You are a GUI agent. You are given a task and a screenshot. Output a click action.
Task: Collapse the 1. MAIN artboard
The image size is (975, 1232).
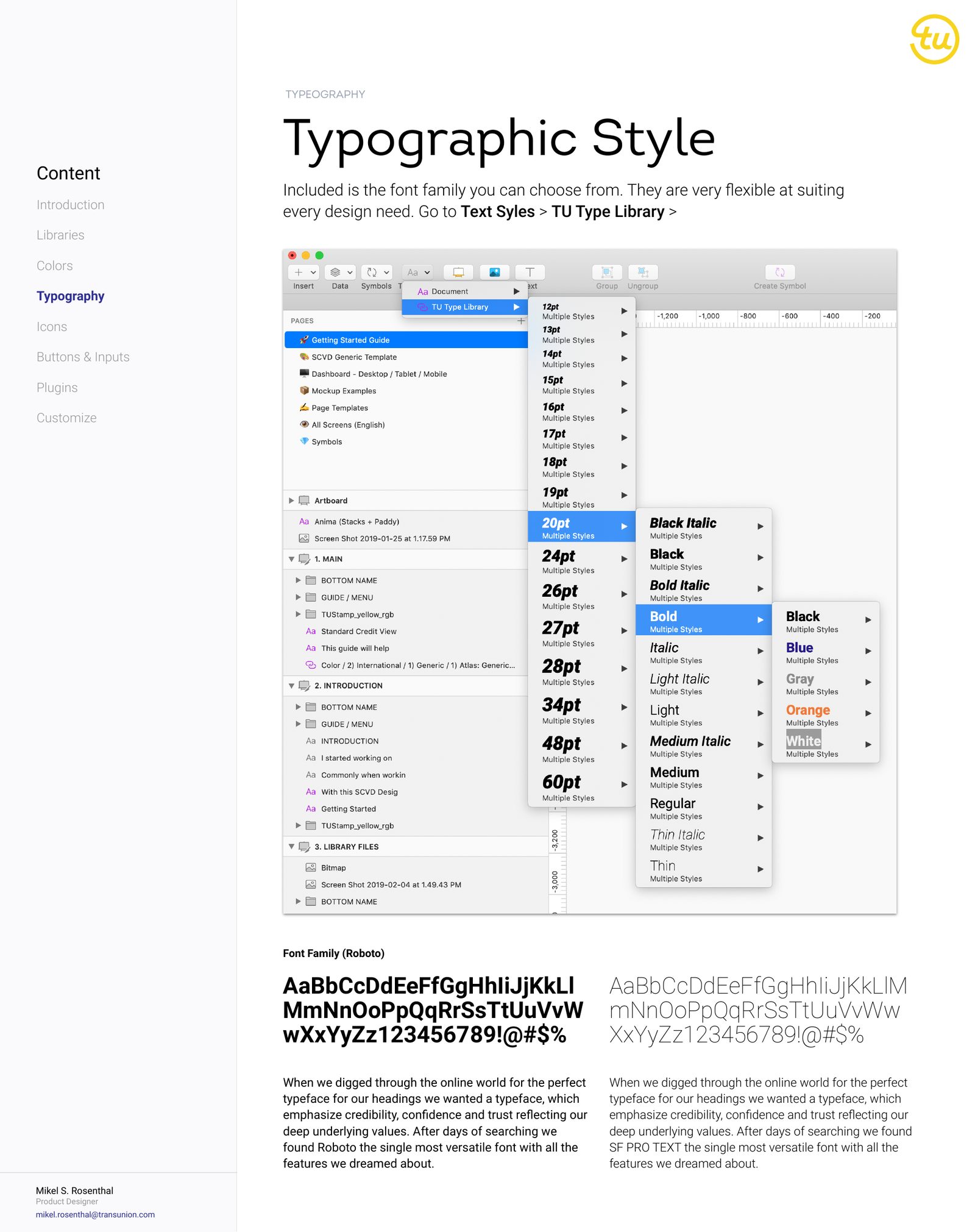click(291, 559)
